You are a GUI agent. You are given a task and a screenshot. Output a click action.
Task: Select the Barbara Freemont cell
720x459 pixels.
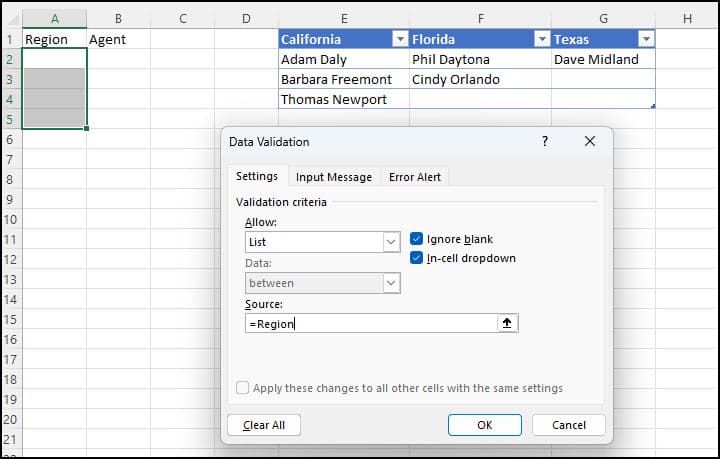(344, 79)
